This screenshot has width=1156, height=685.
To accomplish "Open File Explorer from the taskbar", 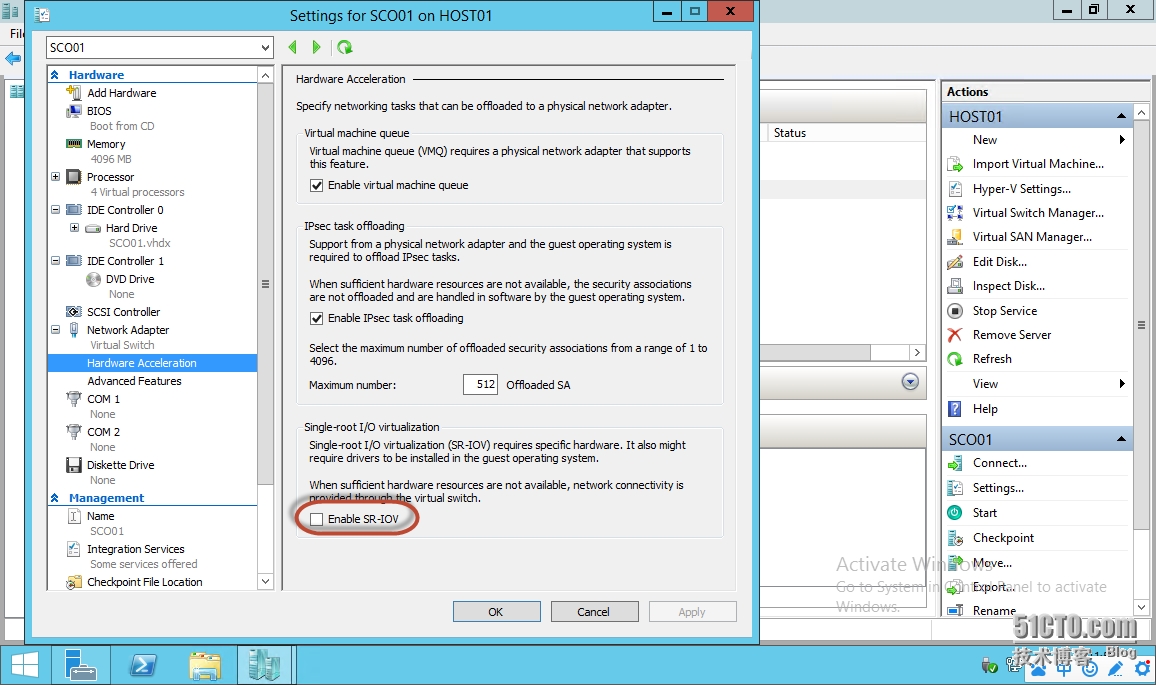I will click(x=205, y=665).
